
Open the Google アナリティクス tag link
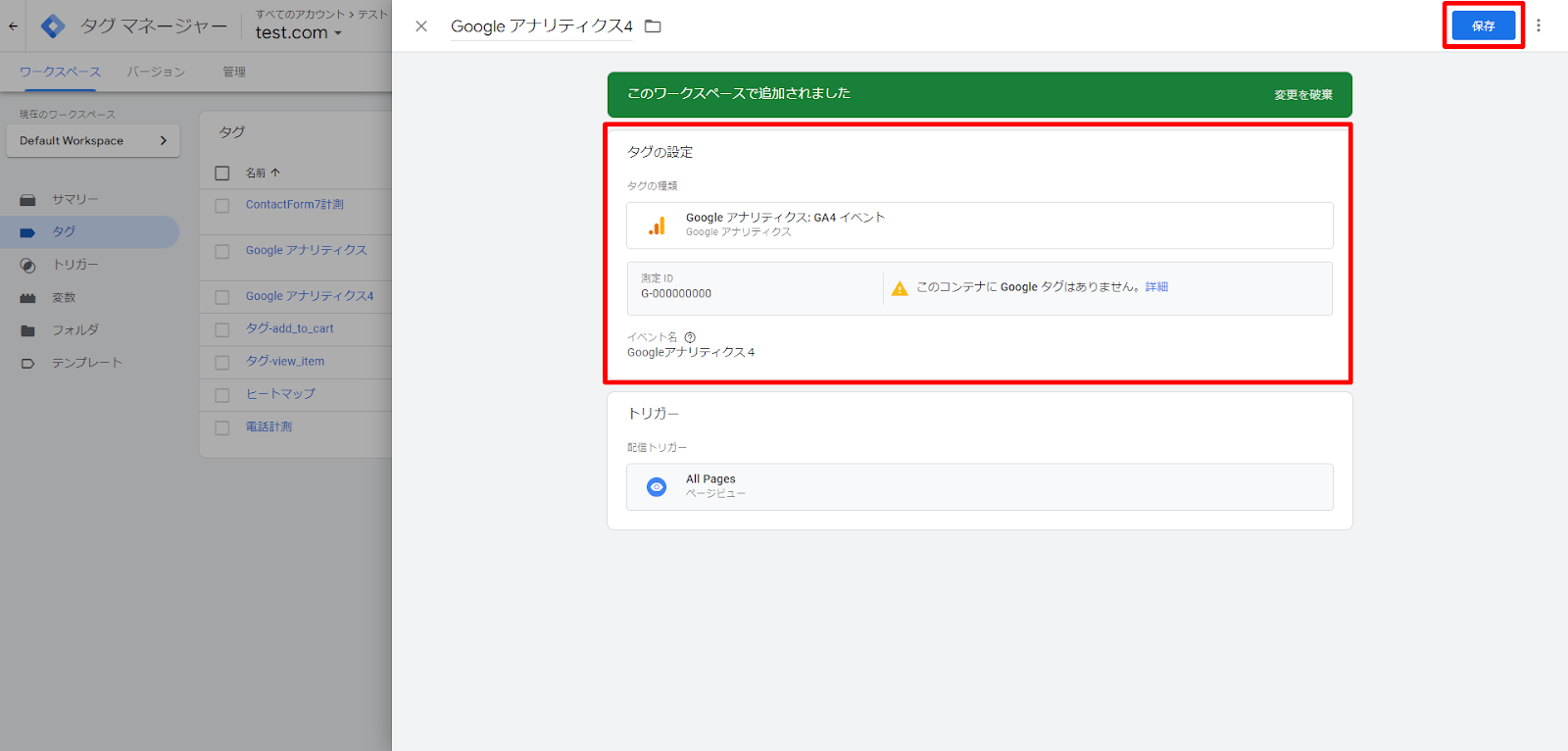click(x=307, y=250)
